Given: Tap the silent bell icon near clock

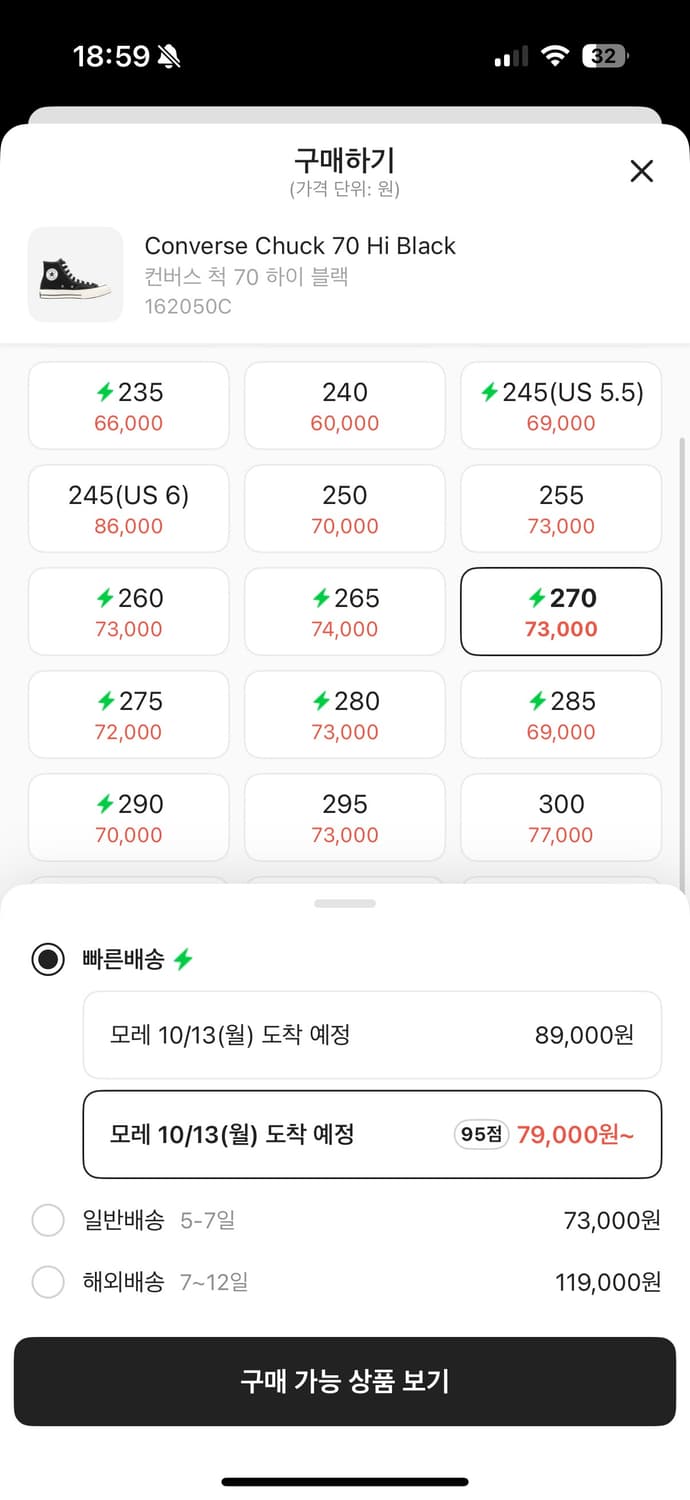Looking at the screenshot, I should tap(169, 57).
